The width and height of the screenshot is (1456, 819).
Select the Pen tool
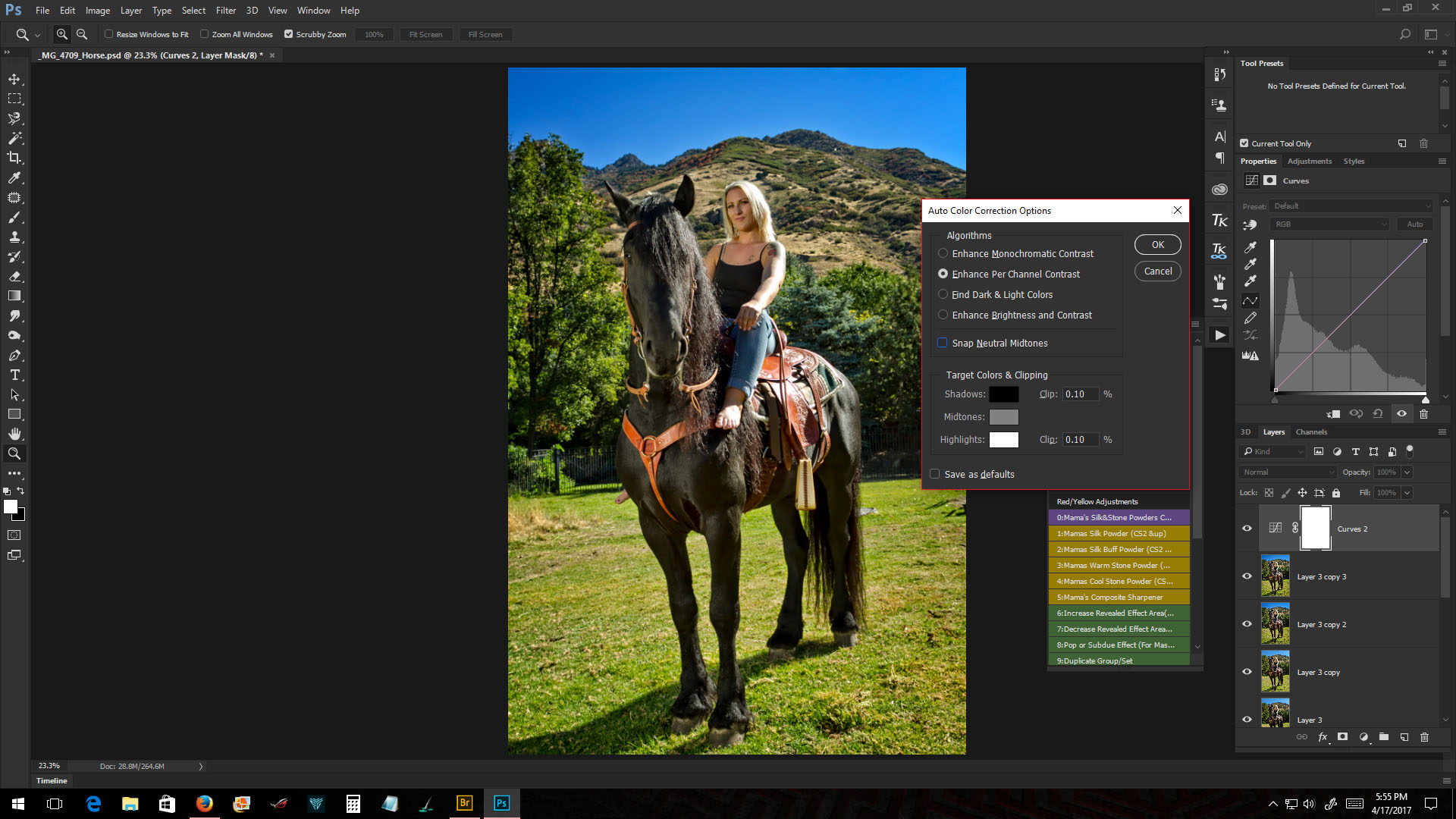[x=14, y=355]
